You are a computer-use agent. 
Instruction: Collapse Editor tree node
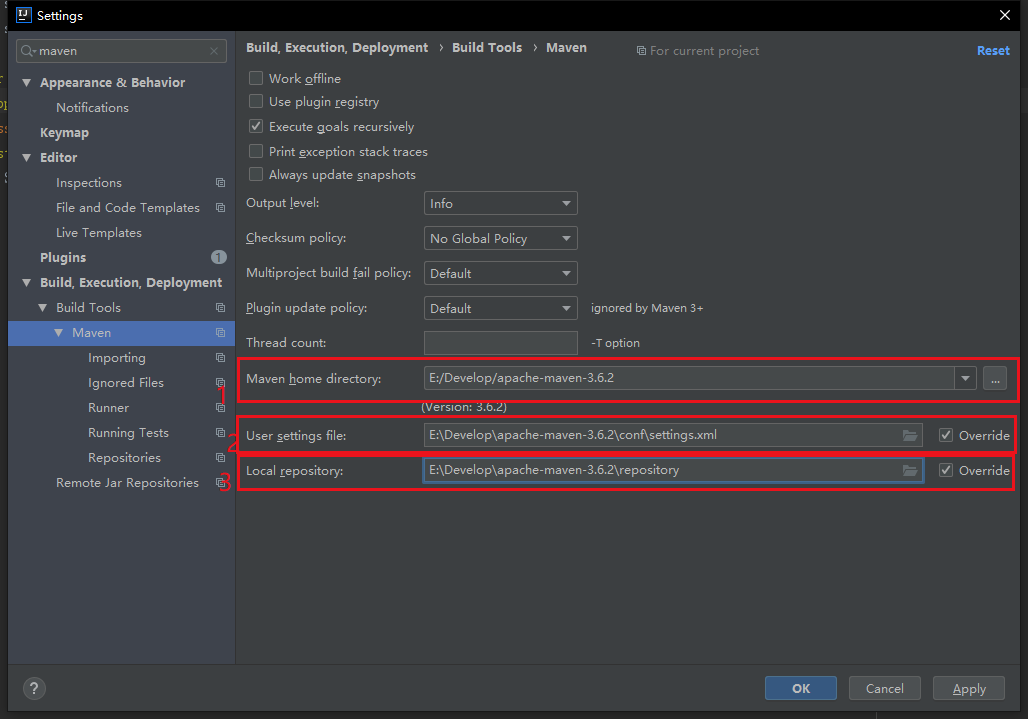26,157
